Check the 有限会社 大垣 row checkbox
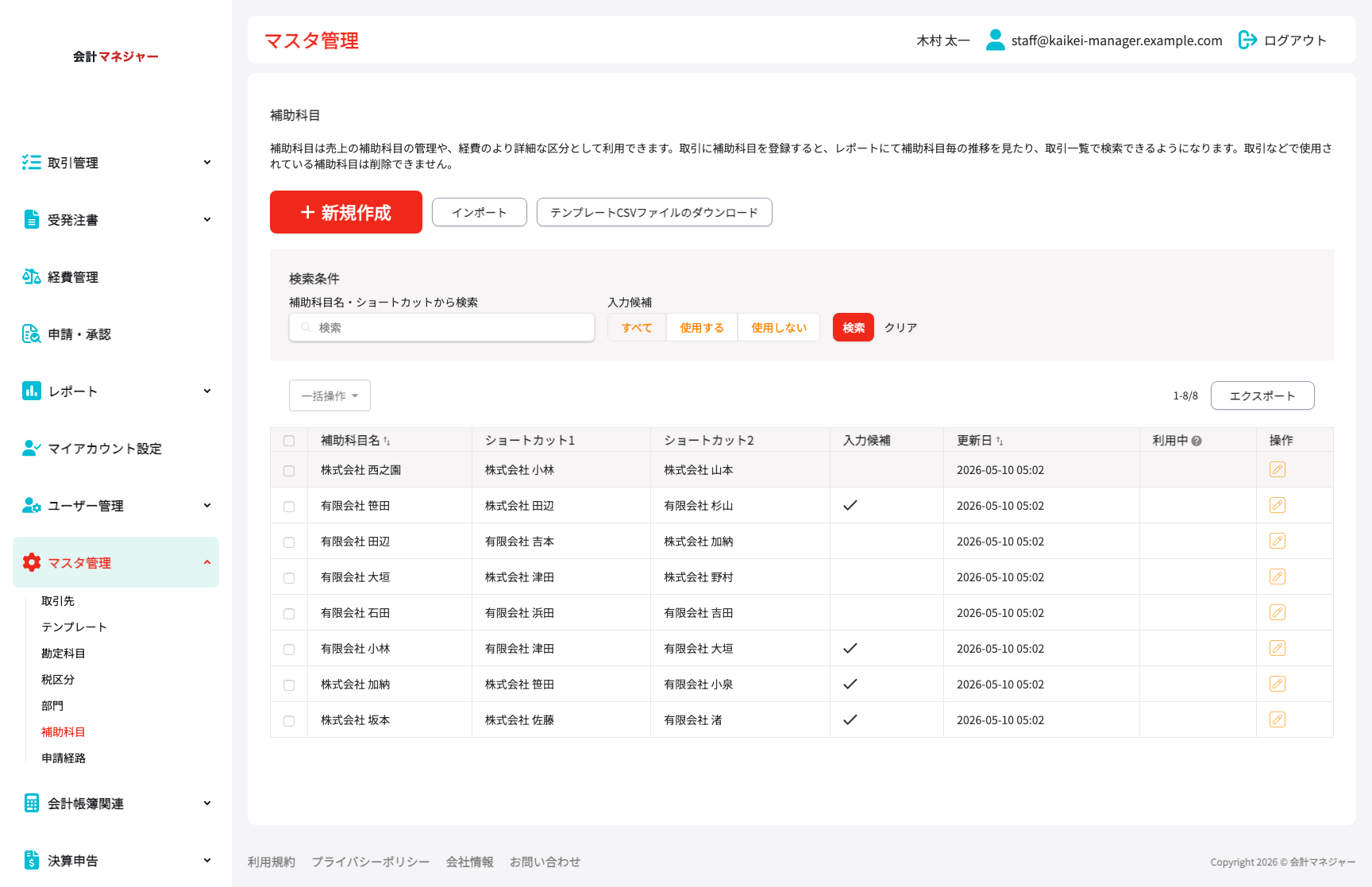This screenshot has height=887, width=1372. coord(289,578)
